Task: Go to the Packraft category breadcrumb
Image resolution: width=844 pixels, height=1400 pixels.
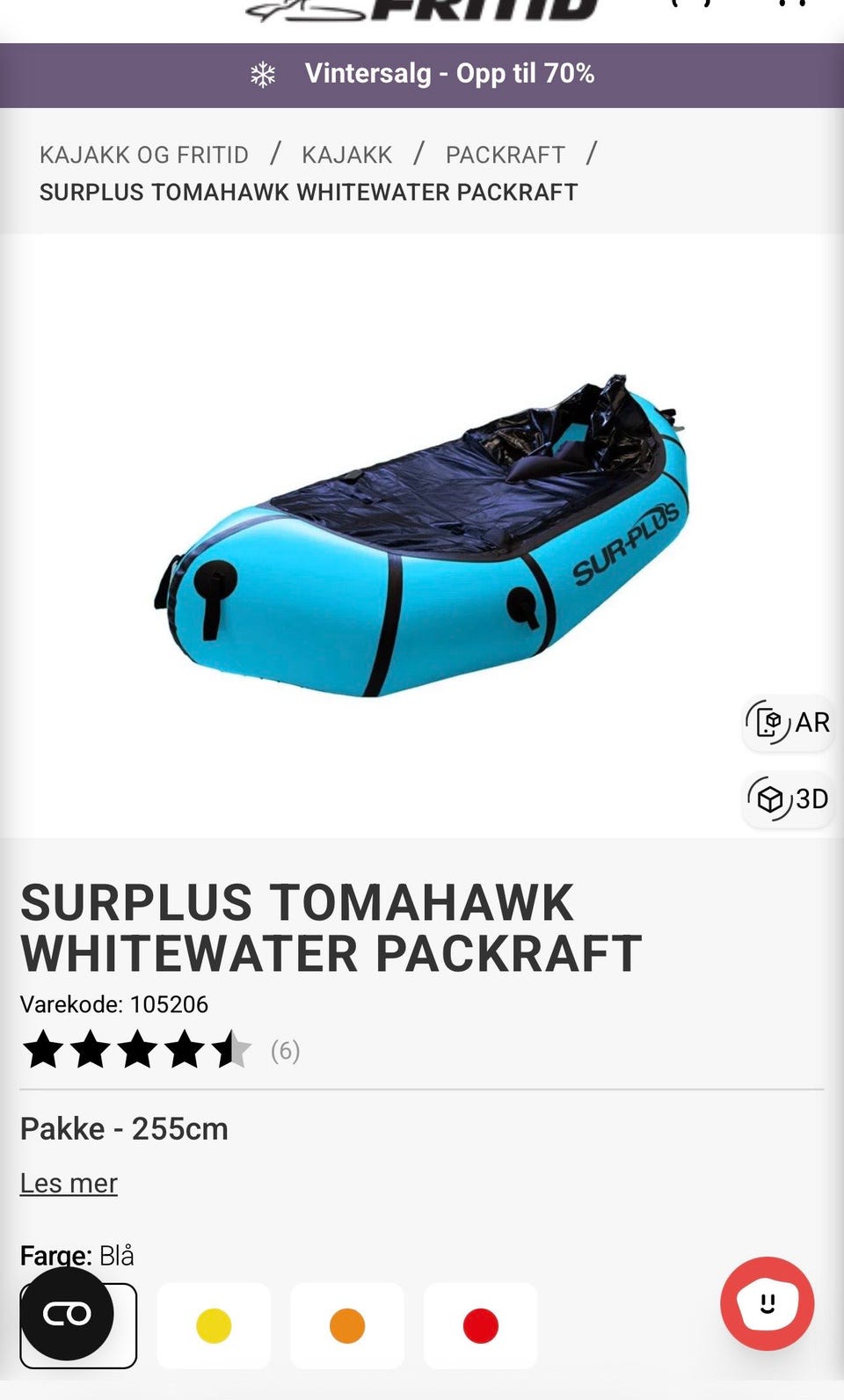Action: pyautogui.click(x=506, y=155)
